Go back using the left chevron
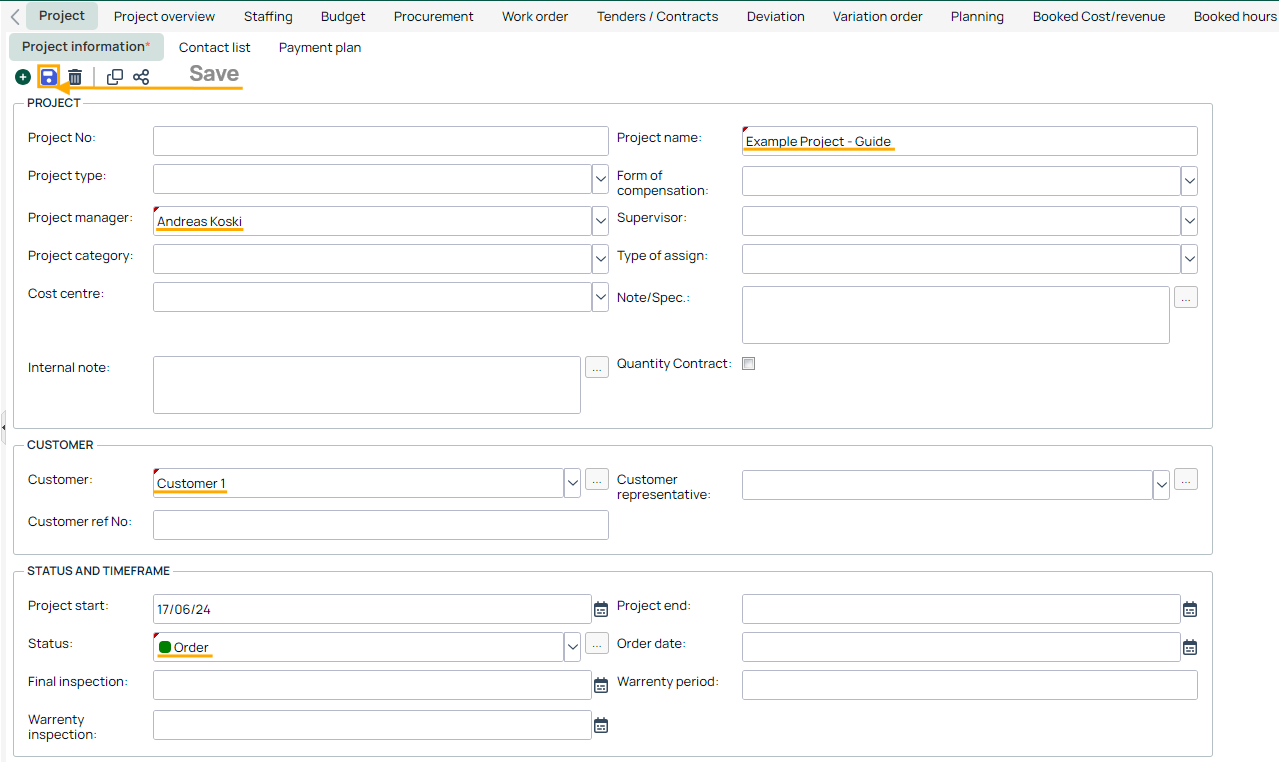Screen dimensions: 1279x762 pyautogui.click(x=15, y=17)
